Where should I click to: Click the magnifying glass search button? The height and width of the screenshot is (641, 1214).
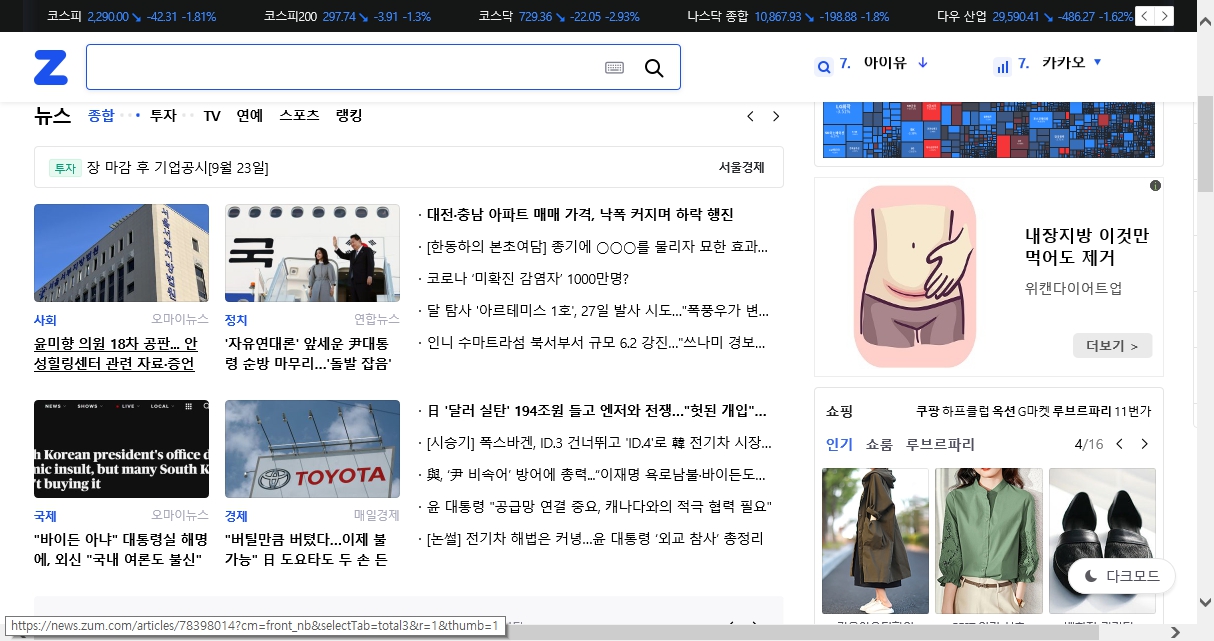pos(654,67)
